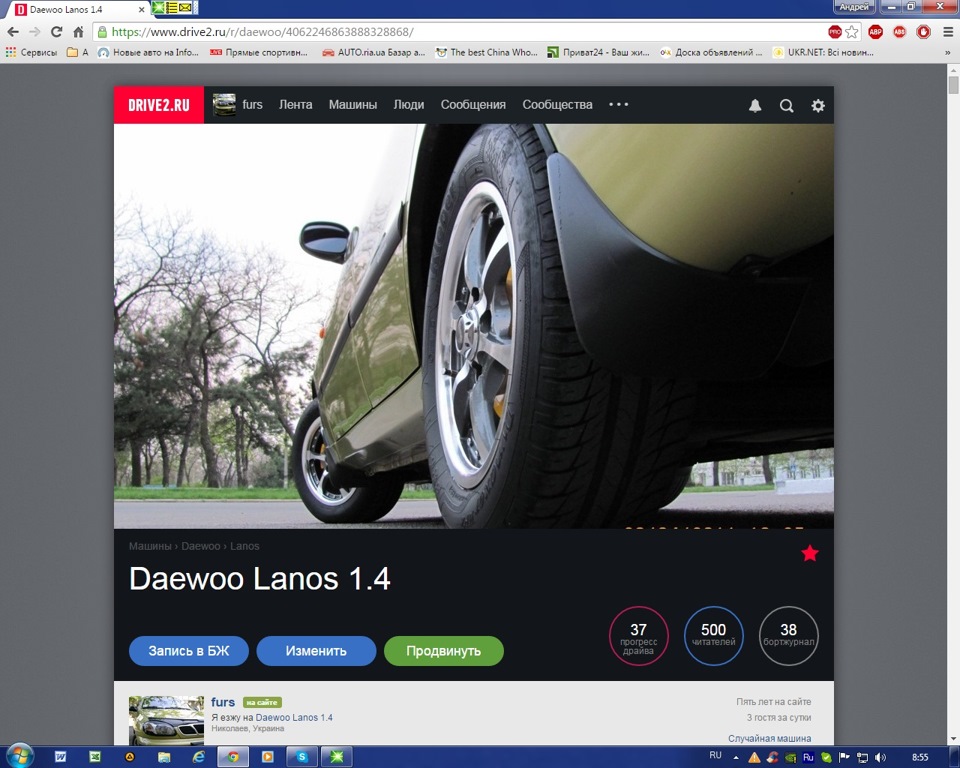Click the Андрей Chrome profile button

point(854,7)
